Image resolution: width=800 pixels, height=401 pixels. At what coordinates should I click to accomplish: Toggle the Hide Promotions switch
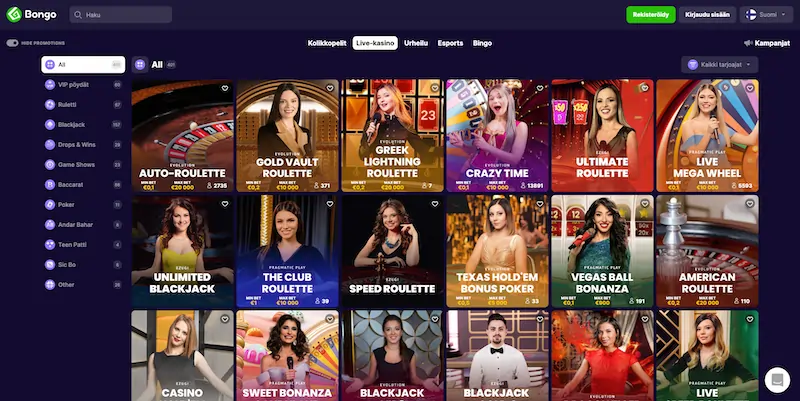click(12, 43)
